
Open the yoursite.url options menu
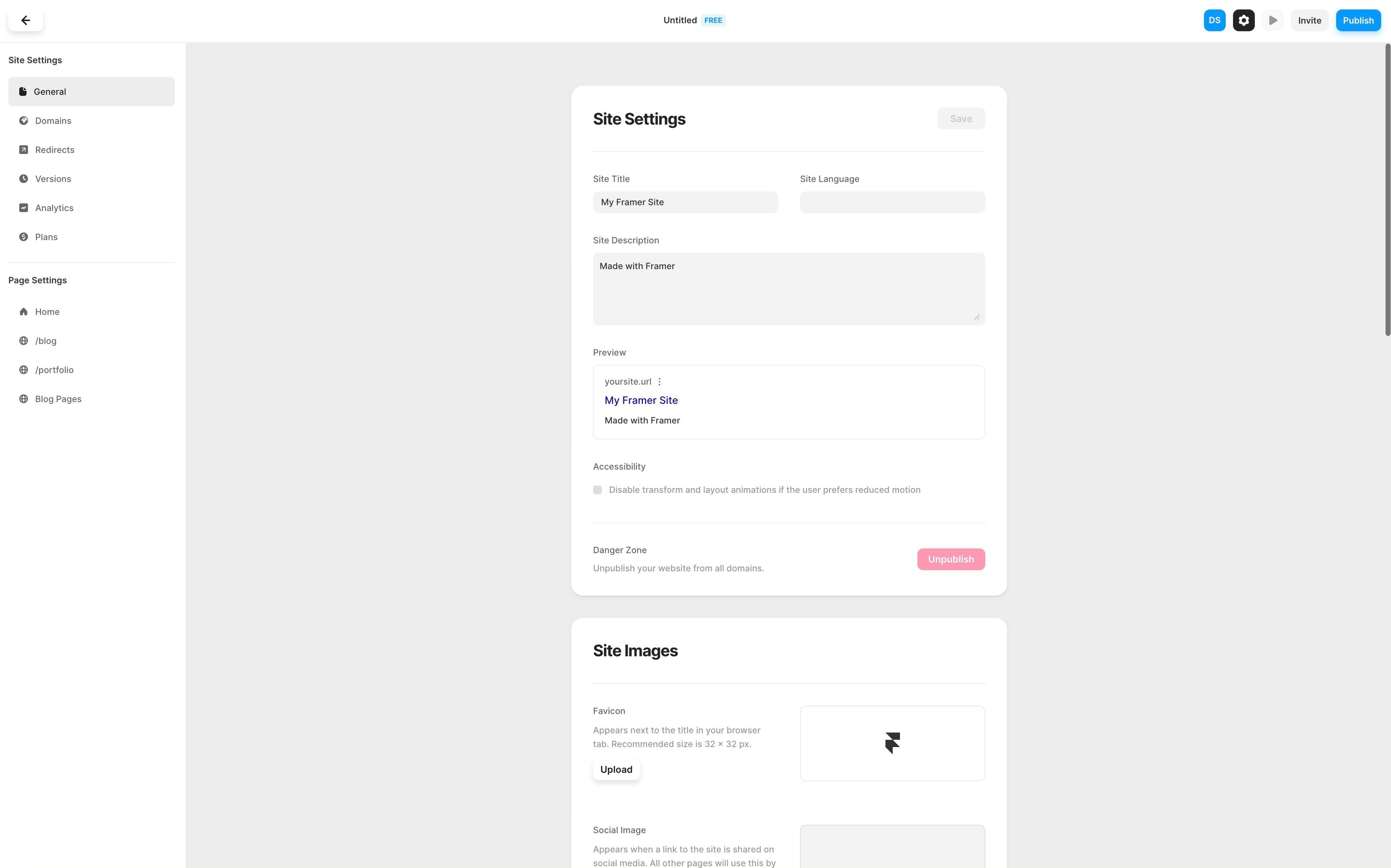coord(659,381)
